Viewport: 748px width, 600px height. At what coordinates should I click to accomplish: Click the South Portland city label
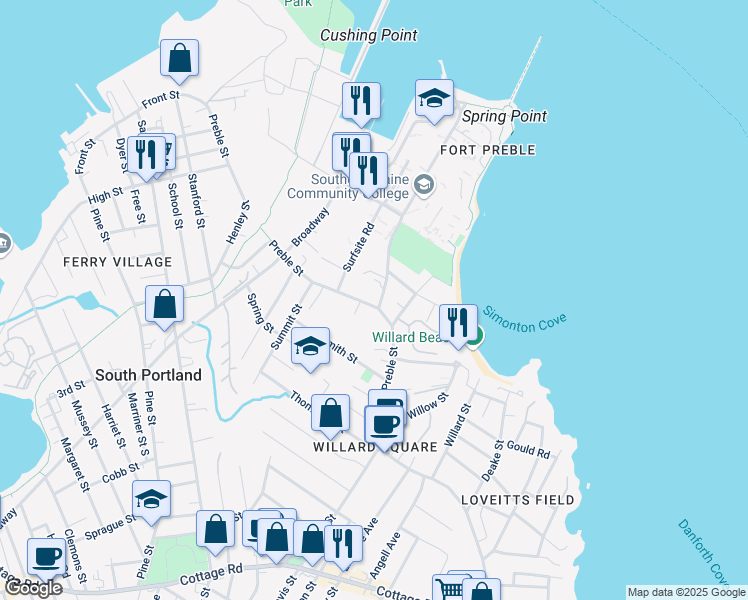149,375
